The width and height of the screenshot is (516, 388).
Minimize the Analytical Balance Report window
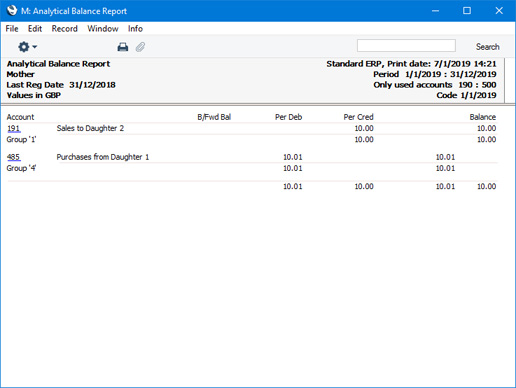(x=435, y=11)
